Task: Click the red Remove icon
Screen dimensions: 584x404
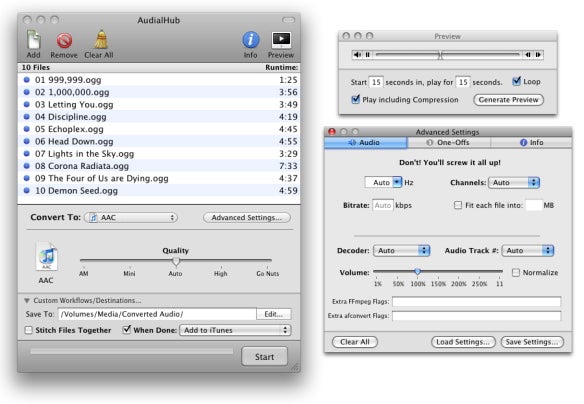Action: click(x=64, y=40)
